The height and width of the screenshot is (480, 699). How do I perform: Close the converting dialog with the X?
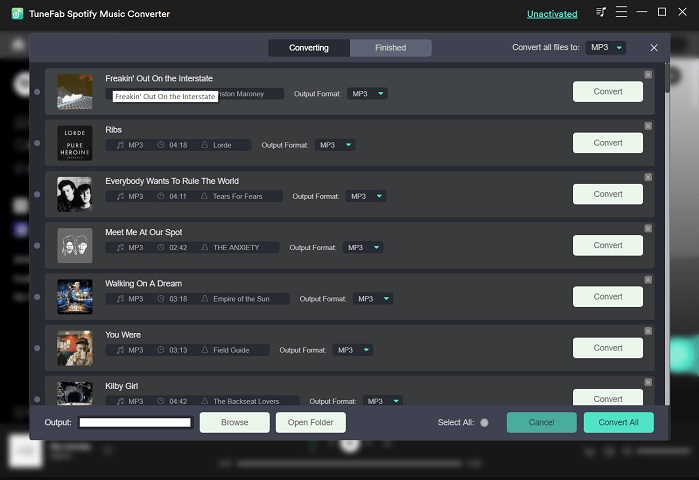click(x=654, y=48)
